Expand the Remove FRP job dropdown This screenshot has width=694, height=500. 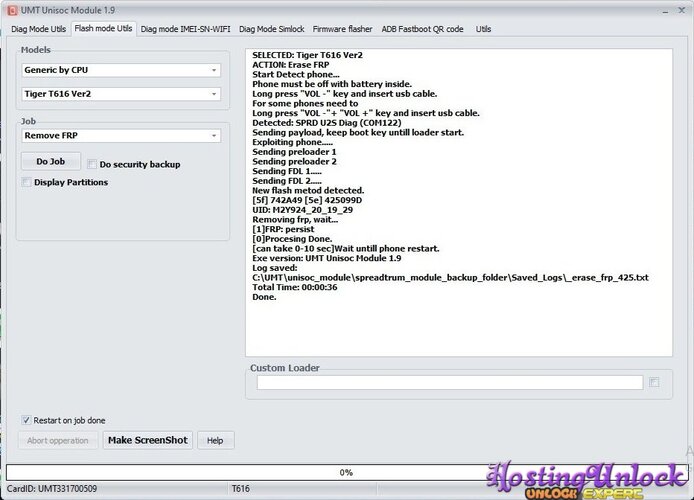coord(121,135)
